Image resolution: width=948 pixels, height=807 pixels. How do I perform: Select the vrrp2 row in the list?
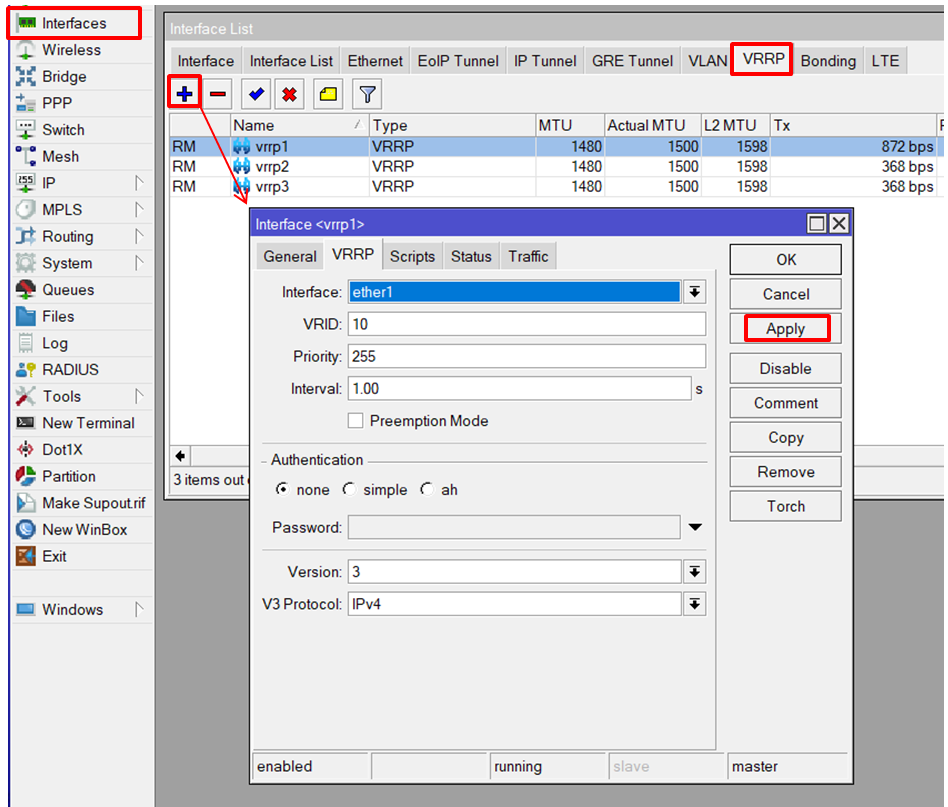(x=272, y=167)
